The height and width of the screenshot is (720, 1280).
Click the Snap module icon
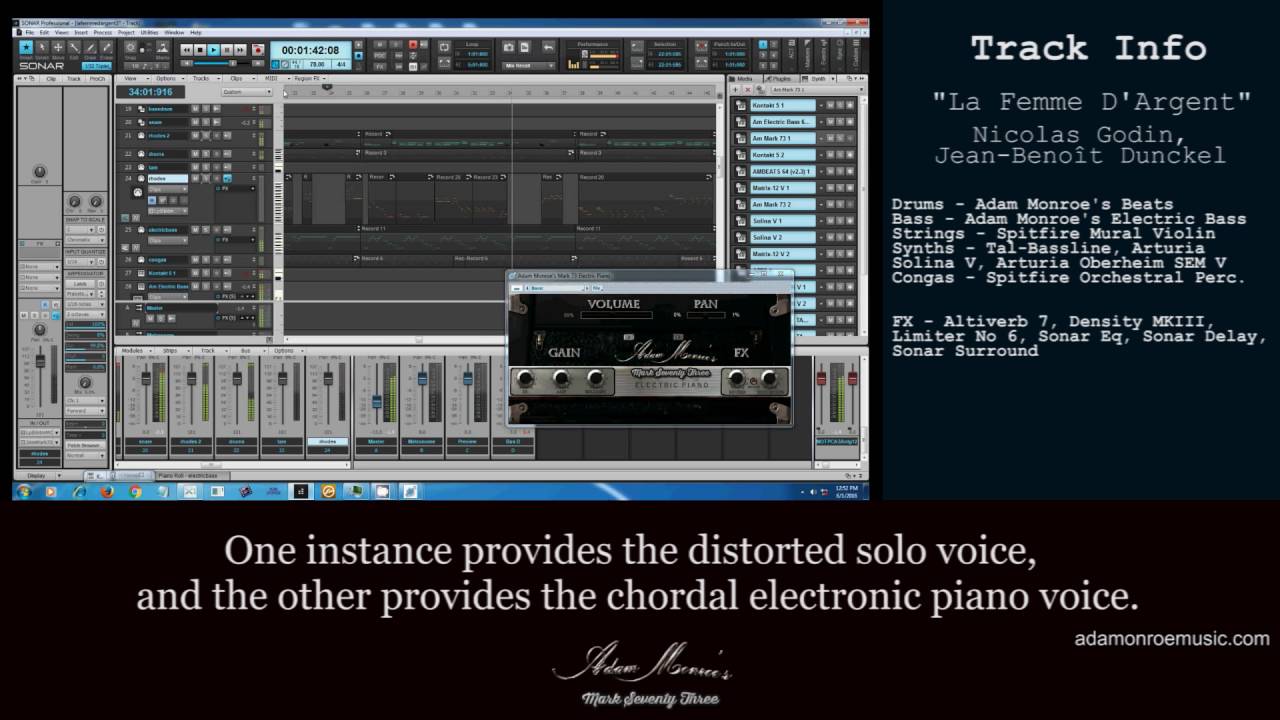[x=130, y=46]
